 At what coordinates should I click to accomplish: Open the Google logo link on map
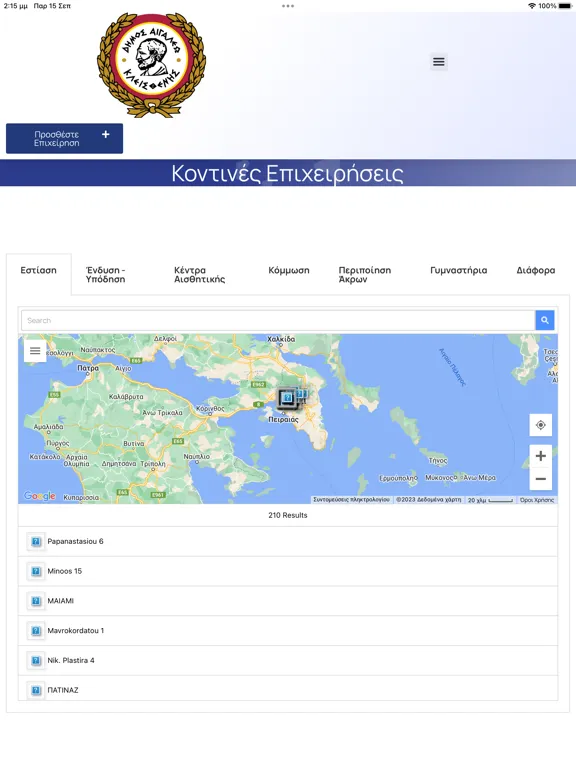40,496
